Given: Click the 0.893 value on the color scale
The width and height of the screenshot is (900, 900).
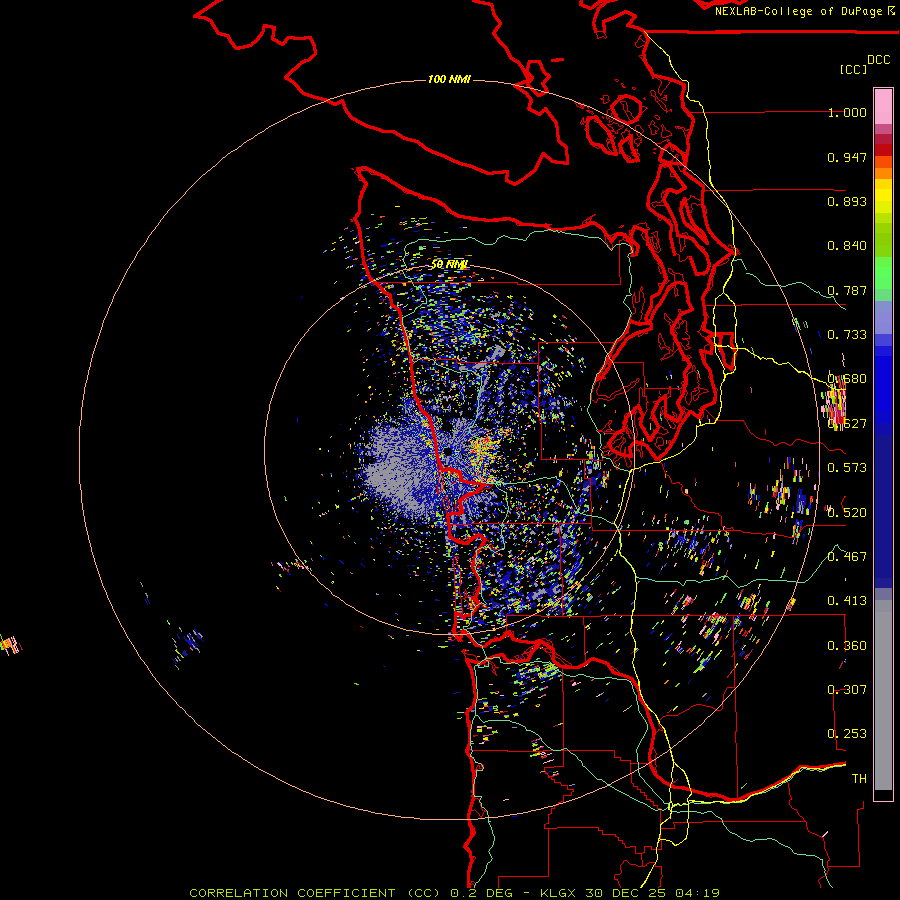Looking at the screenshot, I should point(847,201).
